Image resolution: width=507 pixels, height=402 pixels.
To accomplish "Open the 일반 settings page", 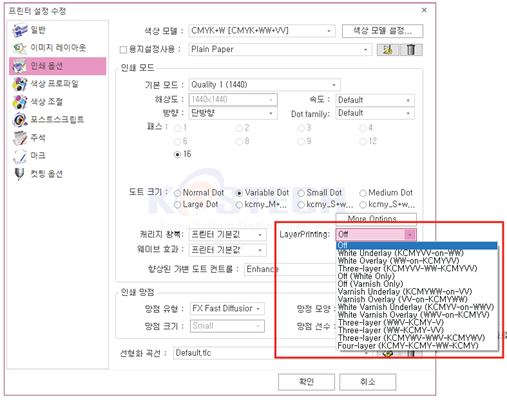I will click(58, 30).
